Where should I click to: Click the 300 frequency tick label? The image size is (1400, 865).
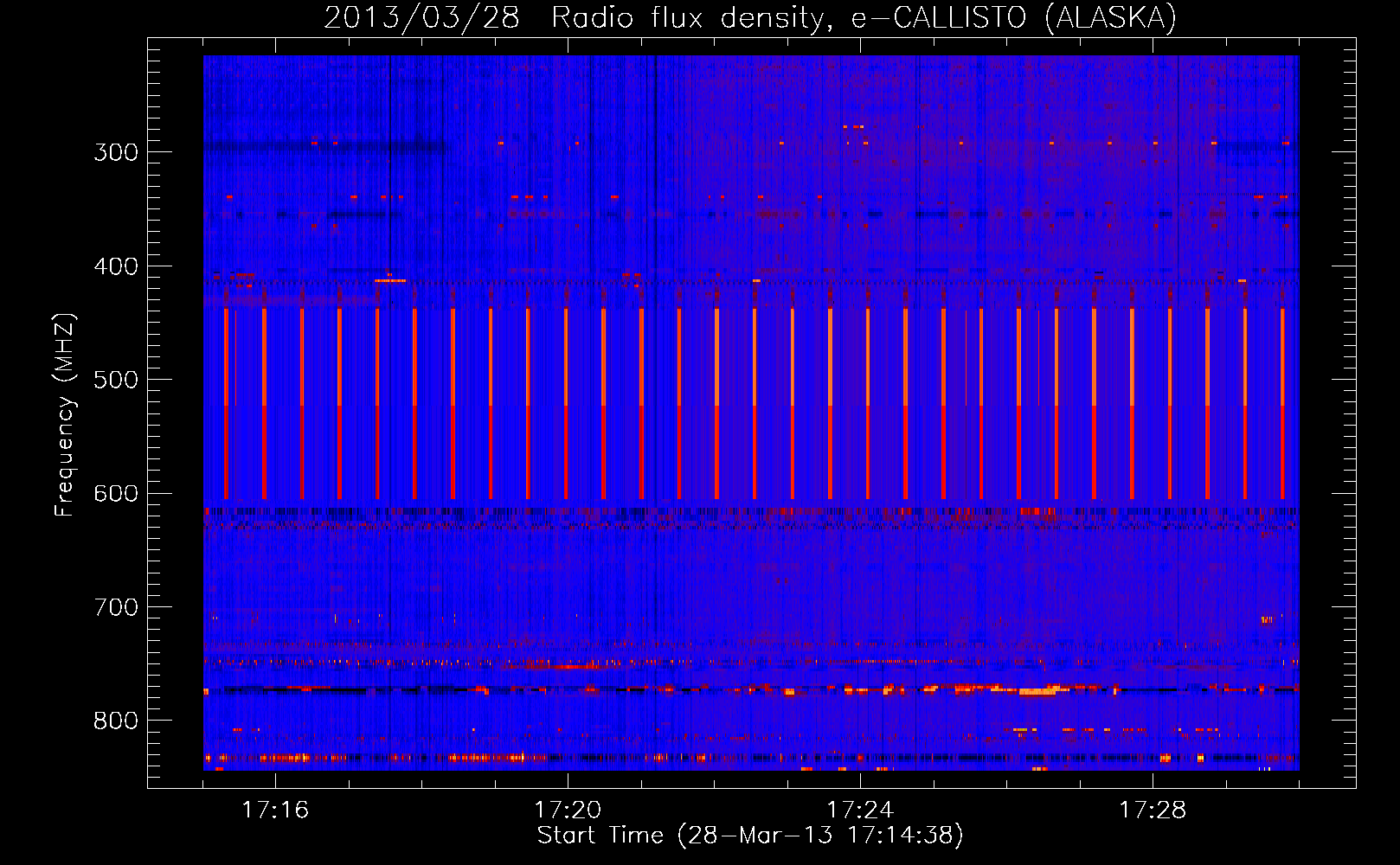coord(116,152)
